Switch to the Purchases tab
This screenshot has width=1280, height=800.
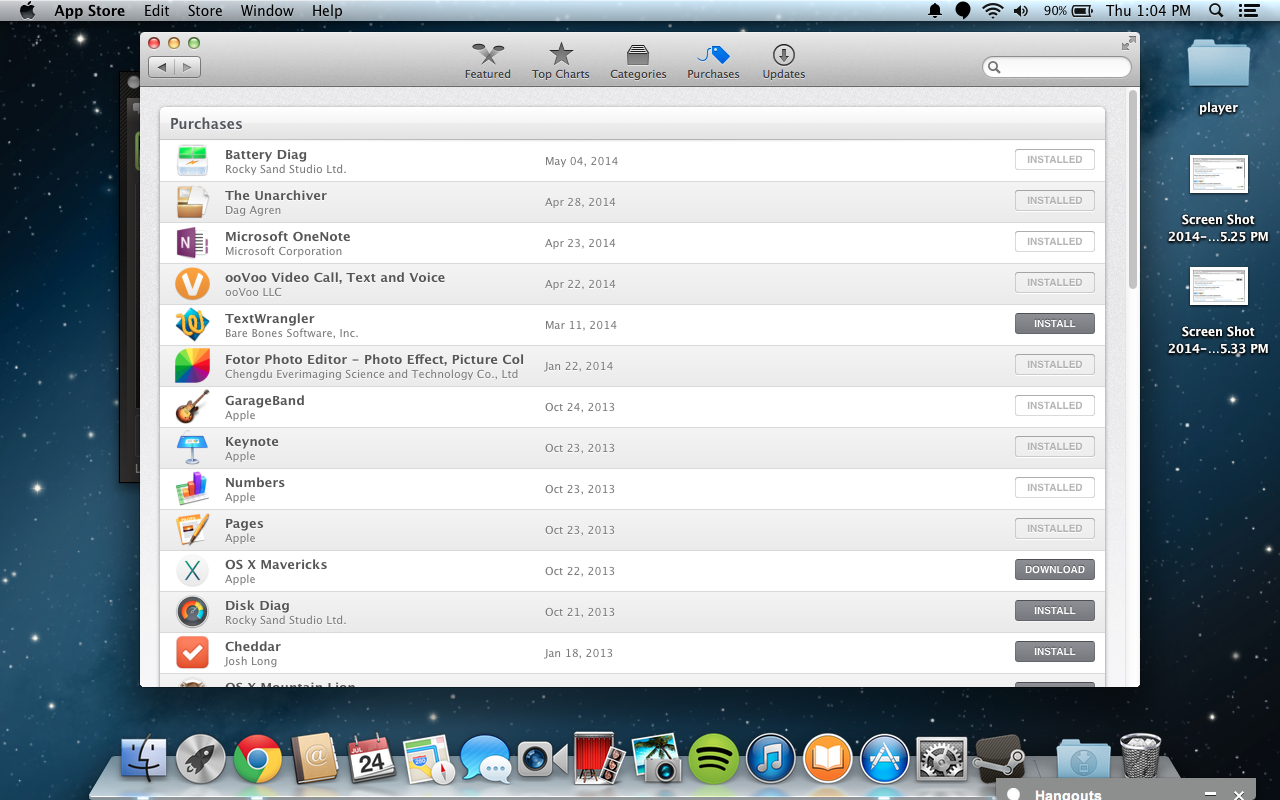click(x=713, y=61)
